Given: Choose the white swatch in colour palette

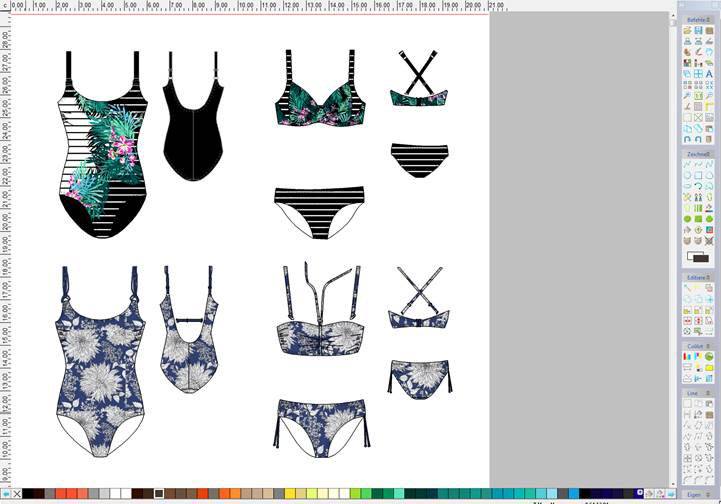Looking at the screenshot, I should (x=116, y=494).
